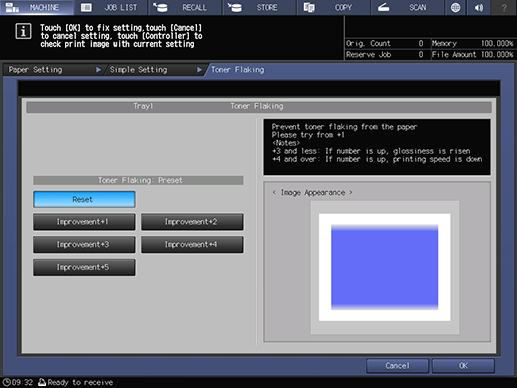517x388 pixels.
Task: Open the STORE tab
Action: [259, 7]
